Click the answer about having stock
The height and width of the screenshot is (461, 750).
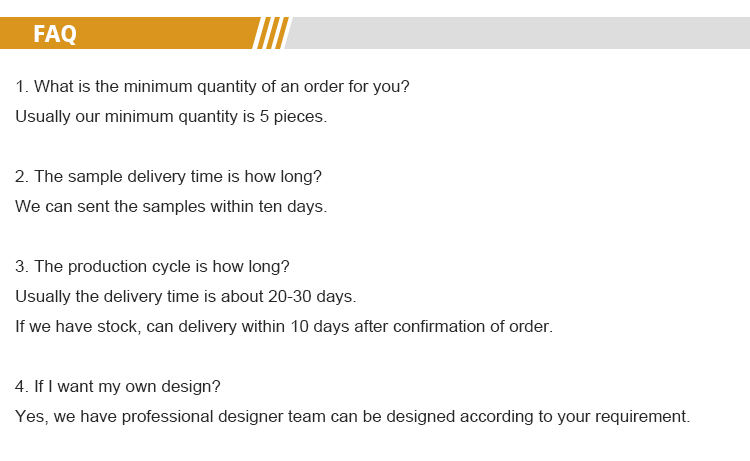283,327
